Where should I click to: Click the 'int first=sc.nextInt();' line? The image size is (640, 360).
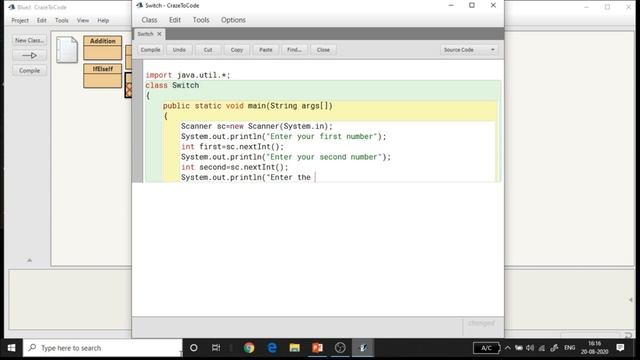[232, 147]
